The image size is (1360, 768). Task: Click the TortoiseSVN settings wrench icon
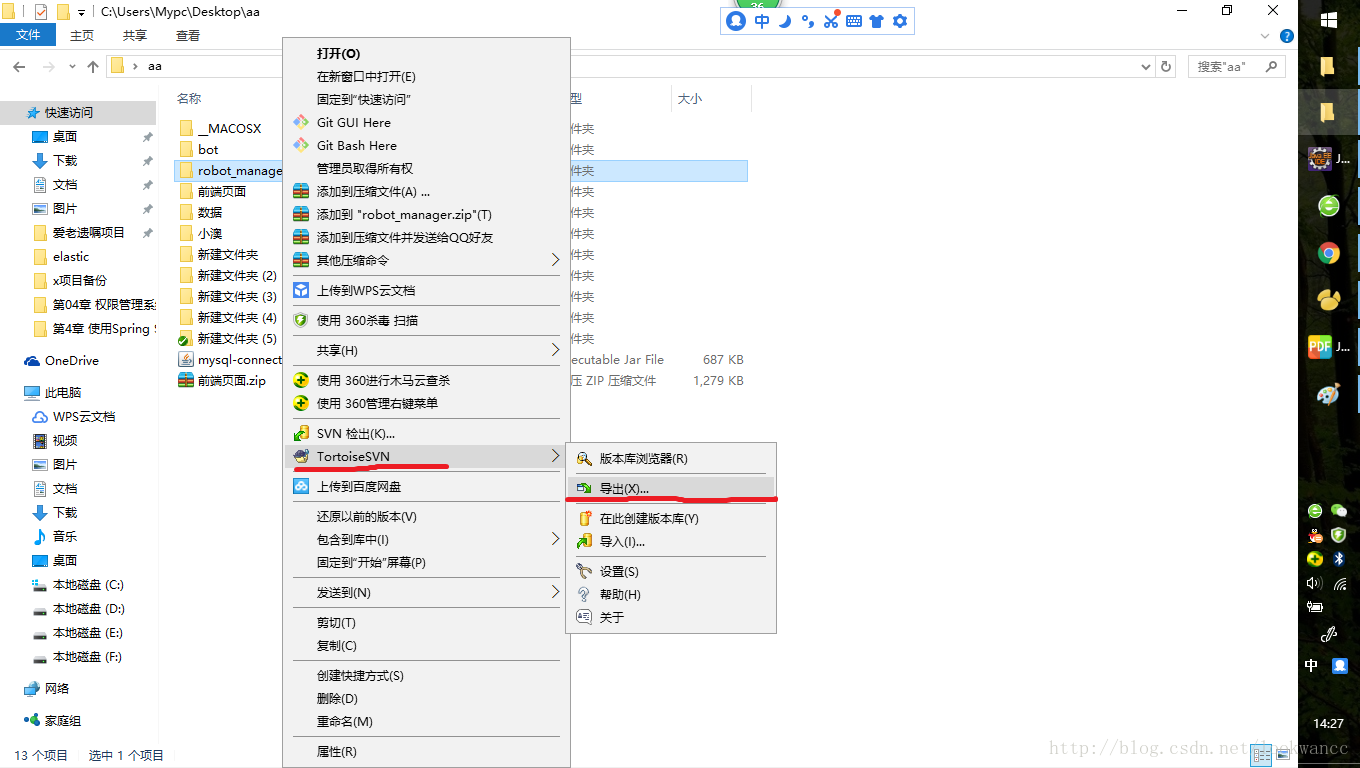click(x=584, y=571)
